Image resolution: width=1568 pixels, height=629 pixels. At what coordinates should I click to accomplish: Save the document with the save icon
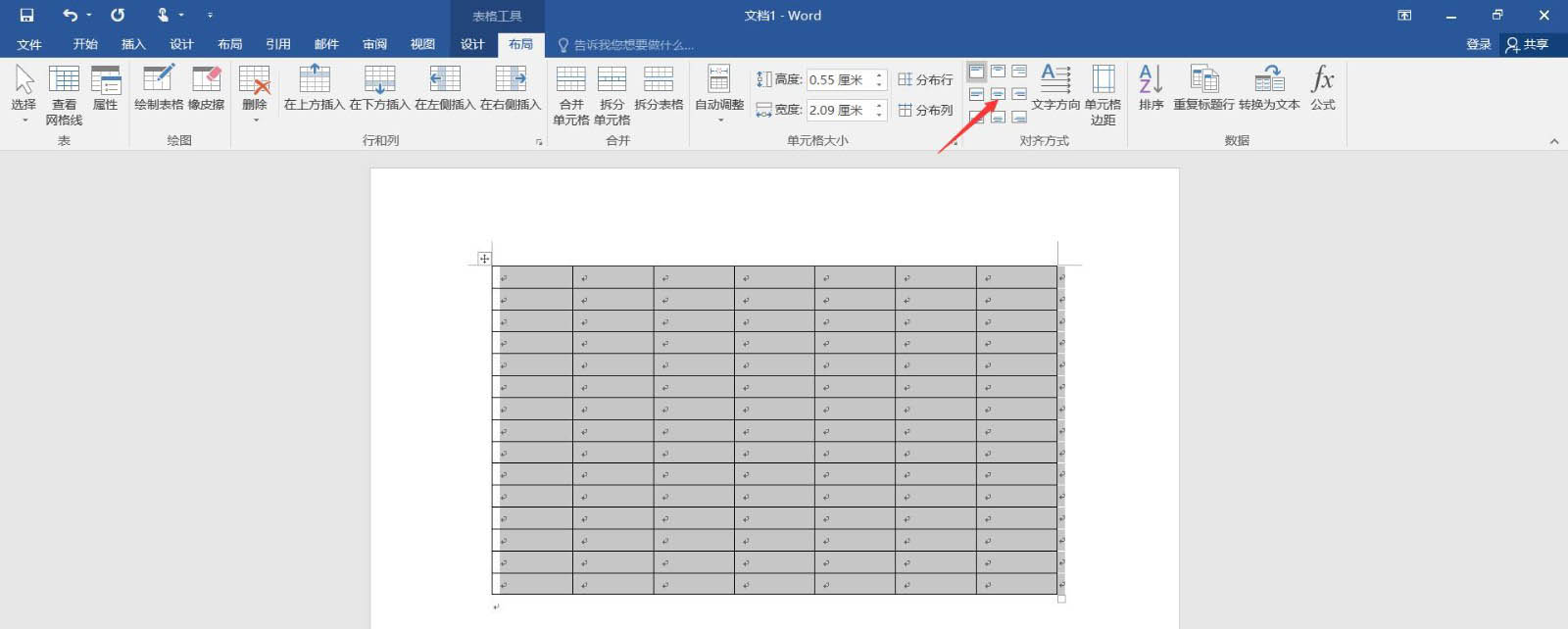pos(26,15)
